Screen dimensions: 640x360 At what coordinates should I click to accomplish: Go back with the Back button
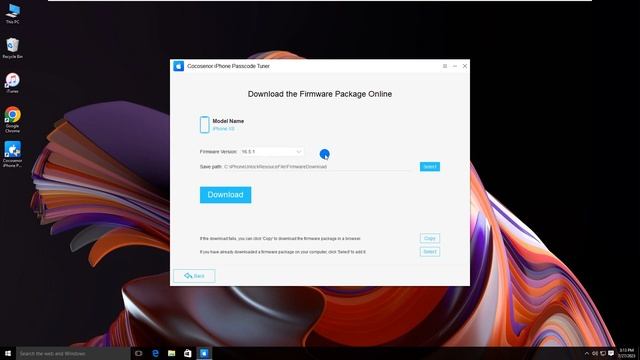(x=194, y=276)
